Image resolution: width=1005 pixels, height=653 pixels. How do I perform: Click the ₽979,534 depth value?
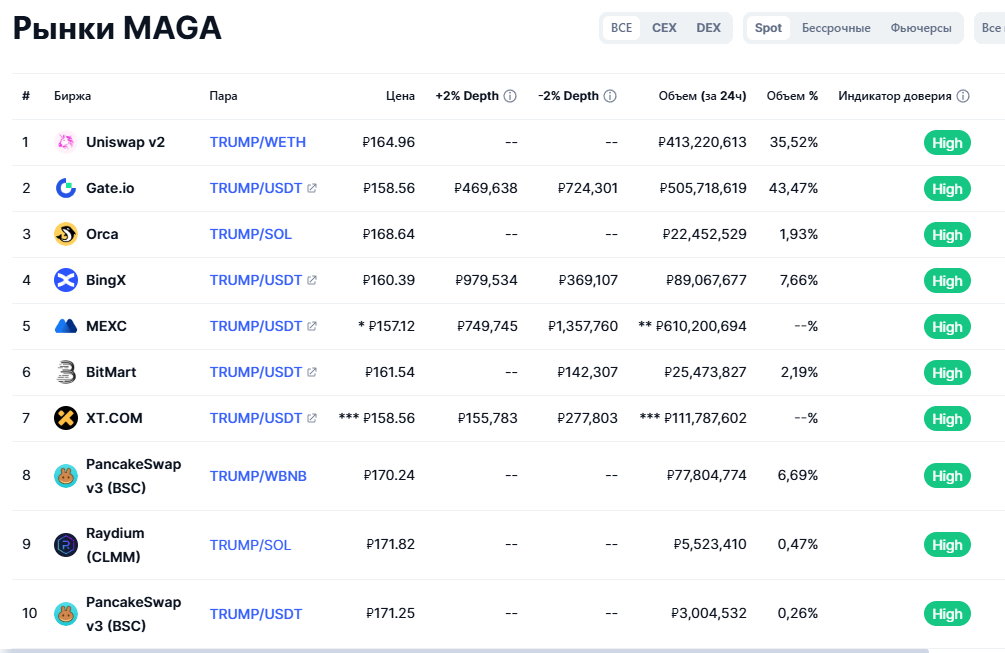point(486,280)
